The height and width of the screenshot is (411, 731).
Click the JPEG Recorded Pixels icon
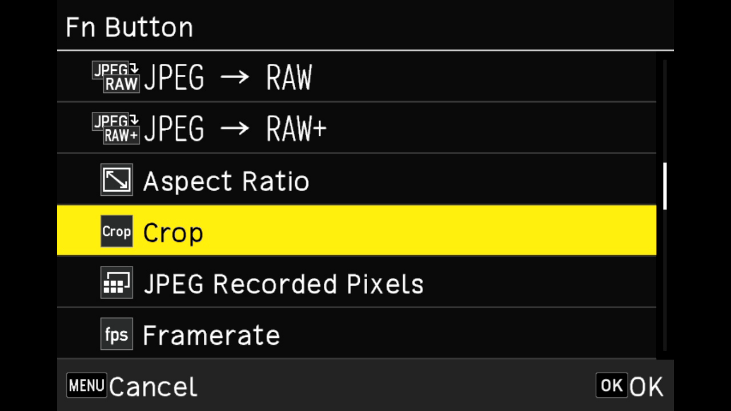[x=116, y=284]
